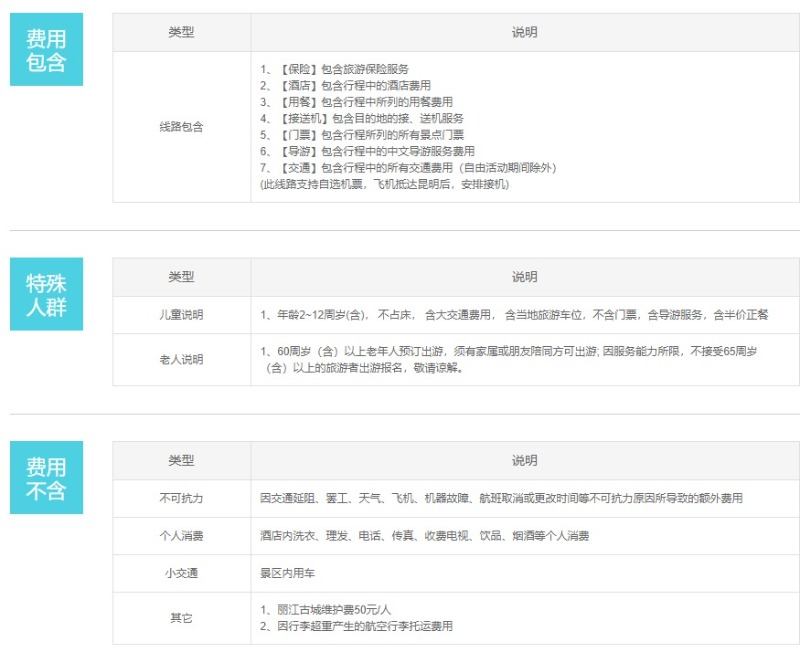Select the 【交通】 transportation fee line
Screen dimensions: 800x652
[407, 168]
